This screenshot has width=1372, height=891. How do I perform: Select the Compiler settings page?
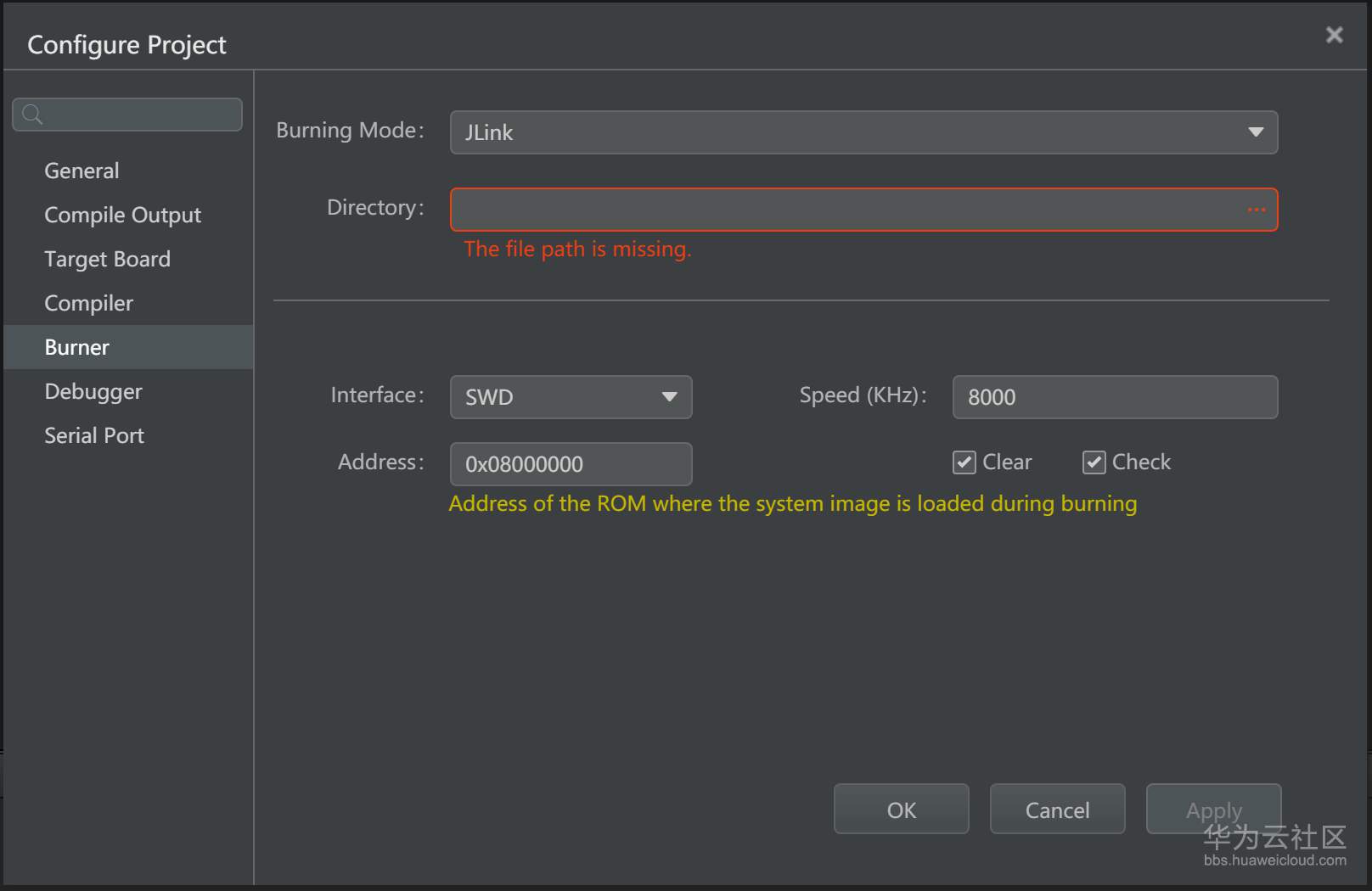coord(88,303)
